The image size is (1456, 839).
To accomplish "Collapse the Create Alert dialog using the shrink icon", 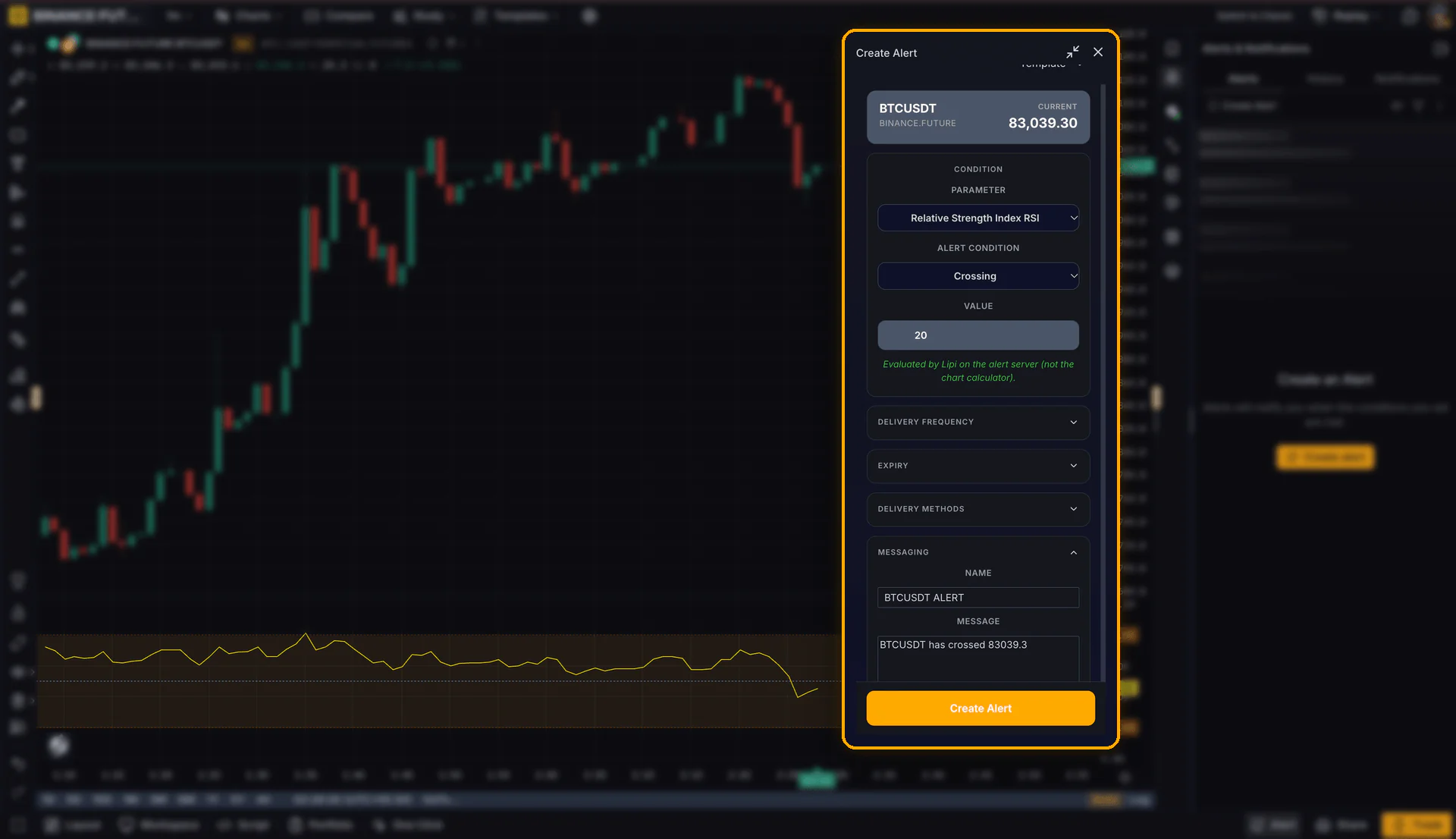I will tap(1072, 52).
